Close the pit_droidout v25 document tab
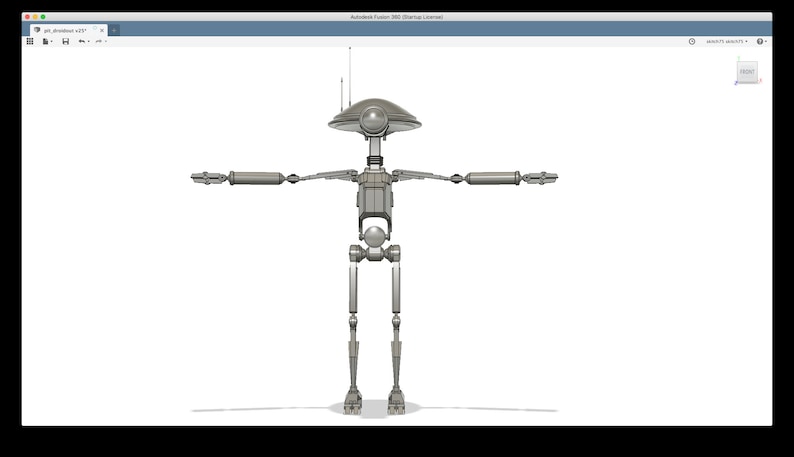794x457 pixels. [x=102, y=30]
